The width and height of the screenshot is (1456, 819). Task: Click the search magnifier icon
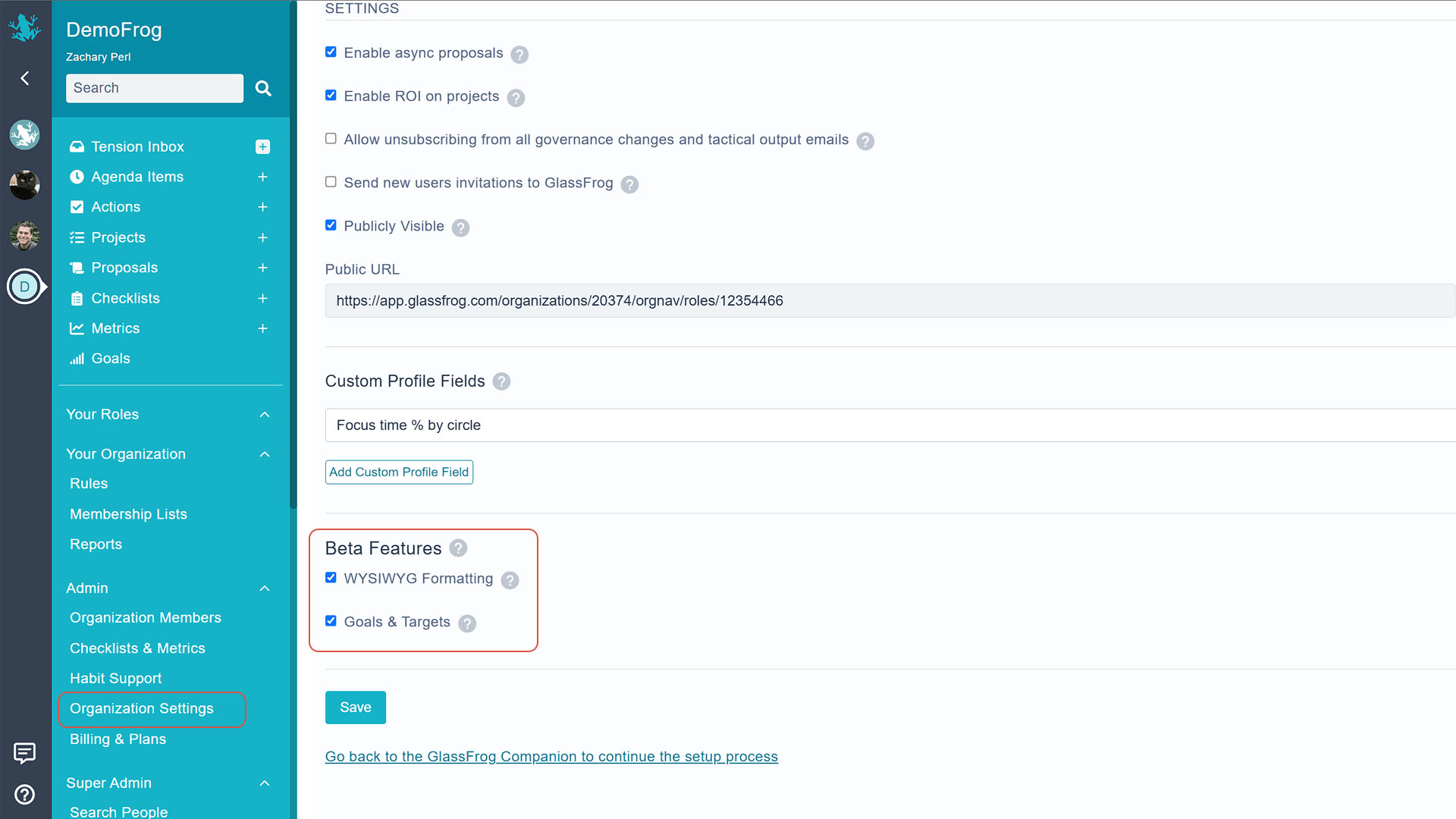pos(263,88)
